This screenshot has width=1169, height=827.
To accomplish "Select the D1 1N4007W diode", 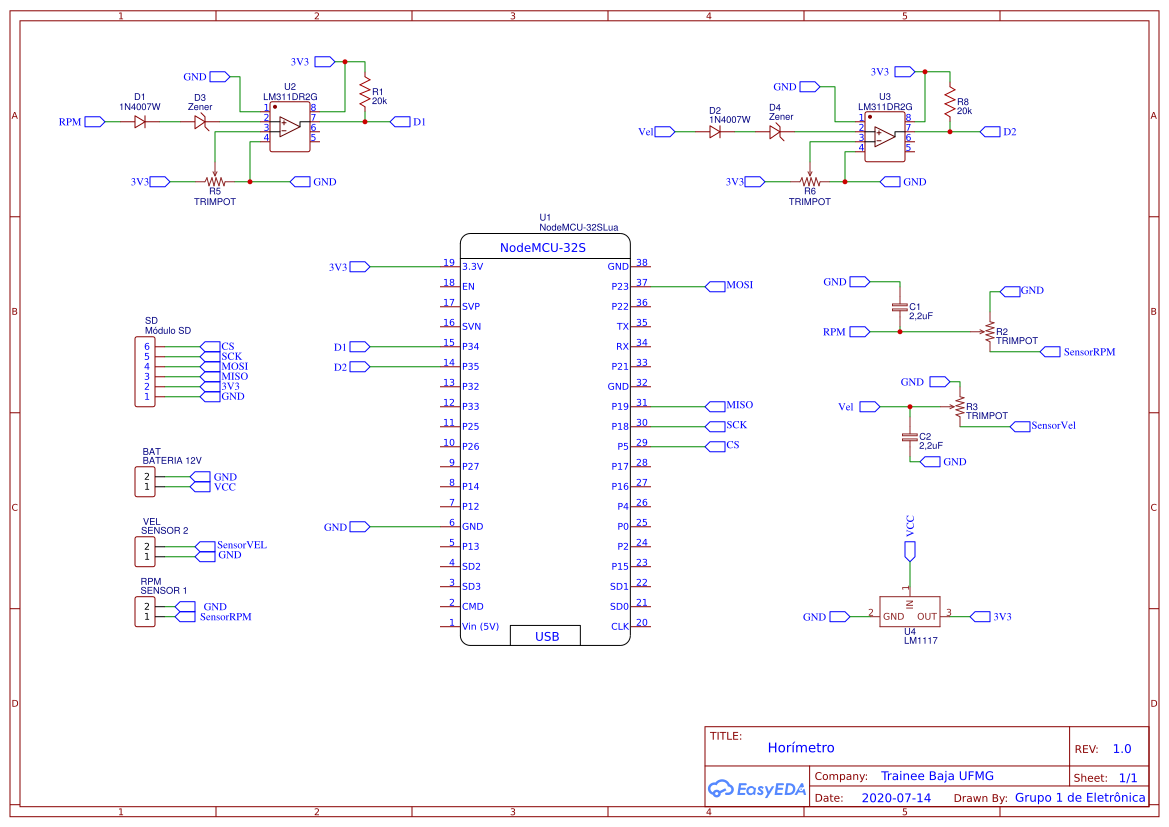I will click(x=140, y=121).
